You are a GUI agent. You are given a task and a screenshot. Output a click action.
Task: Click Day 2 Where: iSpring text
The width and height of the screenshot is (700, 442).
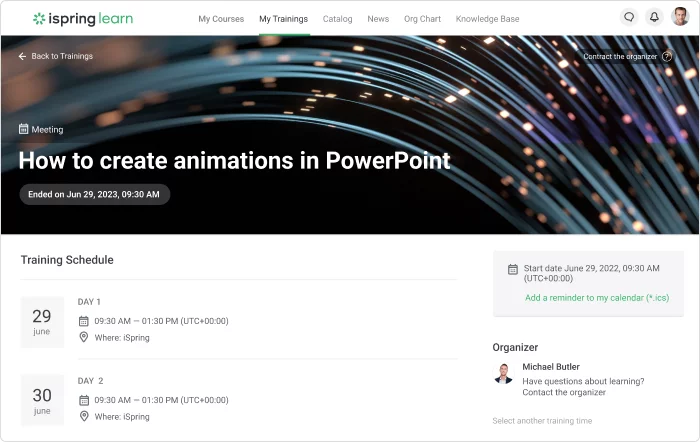122,417
